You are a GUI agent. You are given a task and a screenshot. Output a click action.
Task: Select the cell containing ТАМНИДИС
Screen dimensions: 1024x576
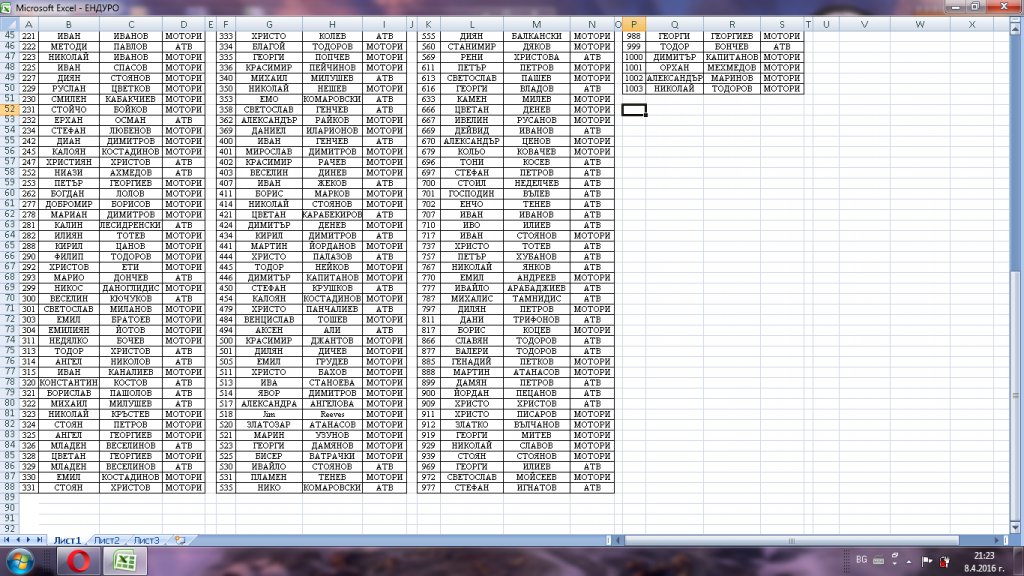pos(537,298)
